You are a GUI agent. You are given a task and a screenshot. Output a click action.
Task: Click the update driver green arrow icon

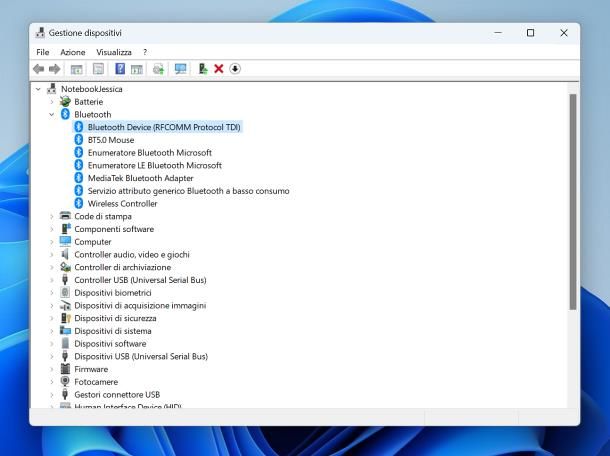pos(203,69)
